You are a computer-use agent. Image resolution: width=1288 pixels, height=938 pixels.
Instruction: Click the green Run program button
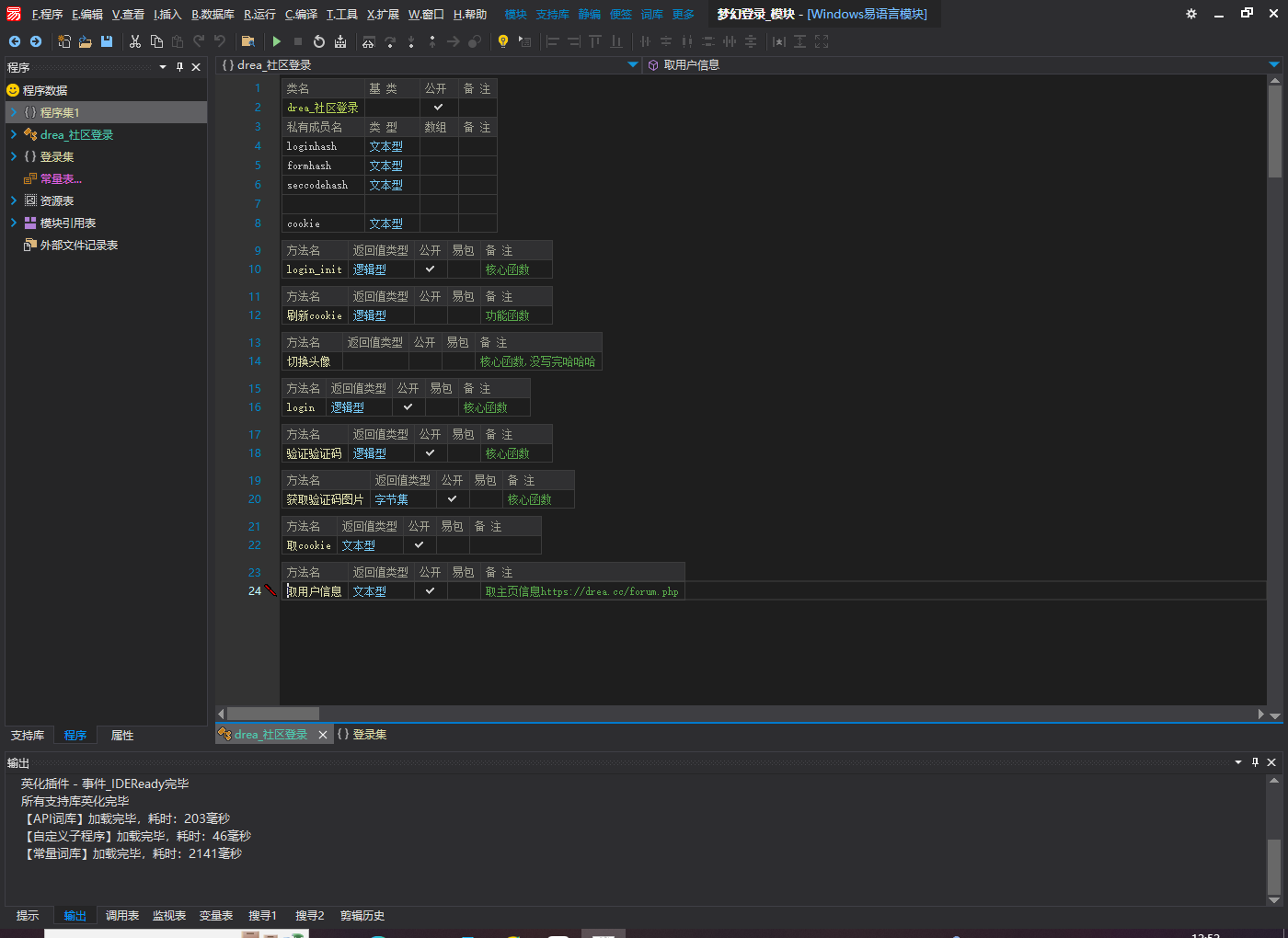[x=276, y=41]
